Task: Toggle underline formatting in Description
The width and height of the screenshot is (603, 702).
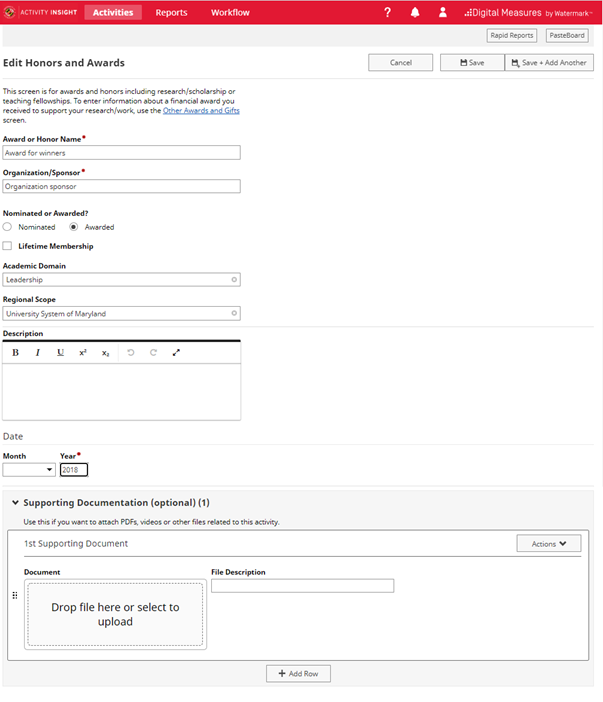Action: [x=60, y=353]
